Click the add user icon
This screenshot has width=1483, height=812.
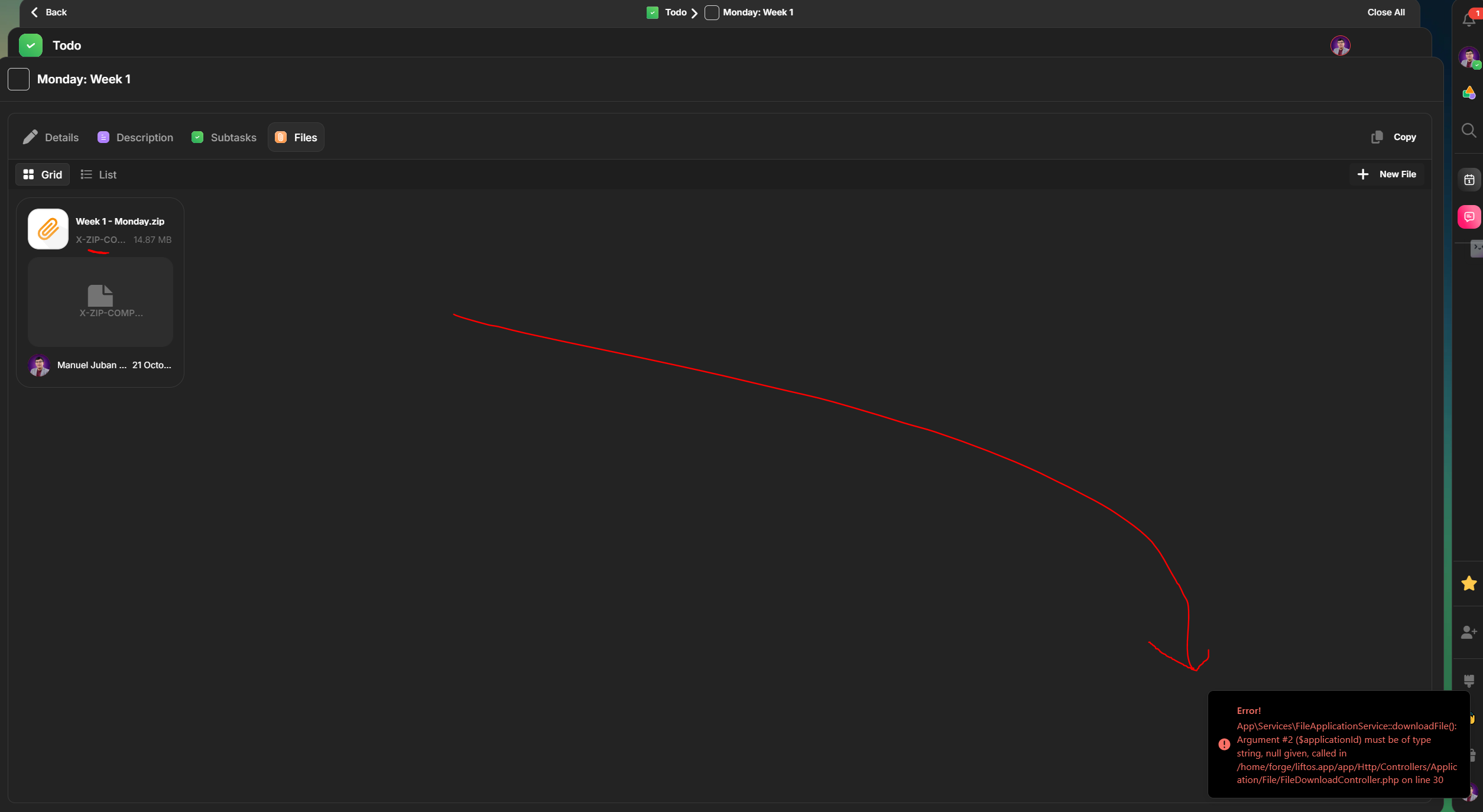tap(1469, 632)
